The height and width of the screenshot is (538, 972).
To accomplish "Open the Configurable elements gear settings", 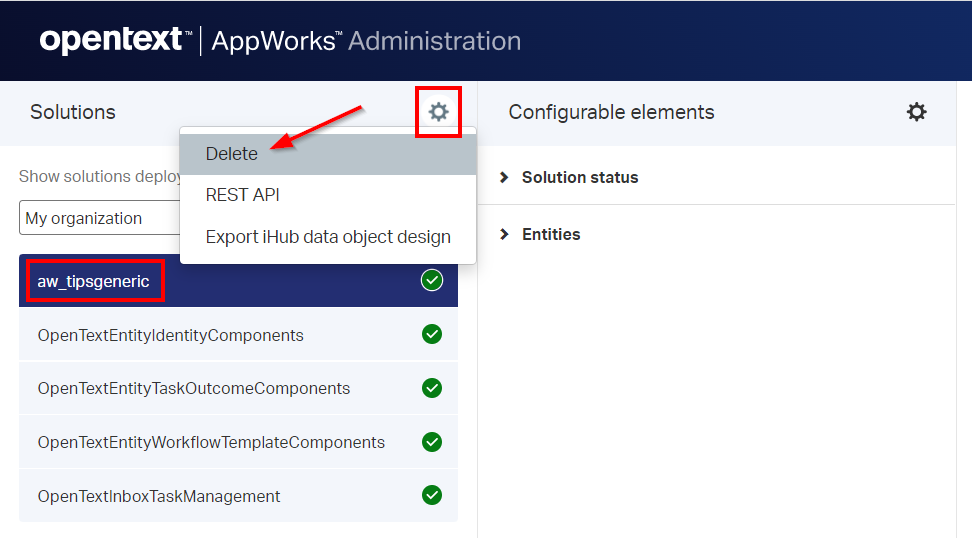I will pyautogui.click(x=916, y=112).
